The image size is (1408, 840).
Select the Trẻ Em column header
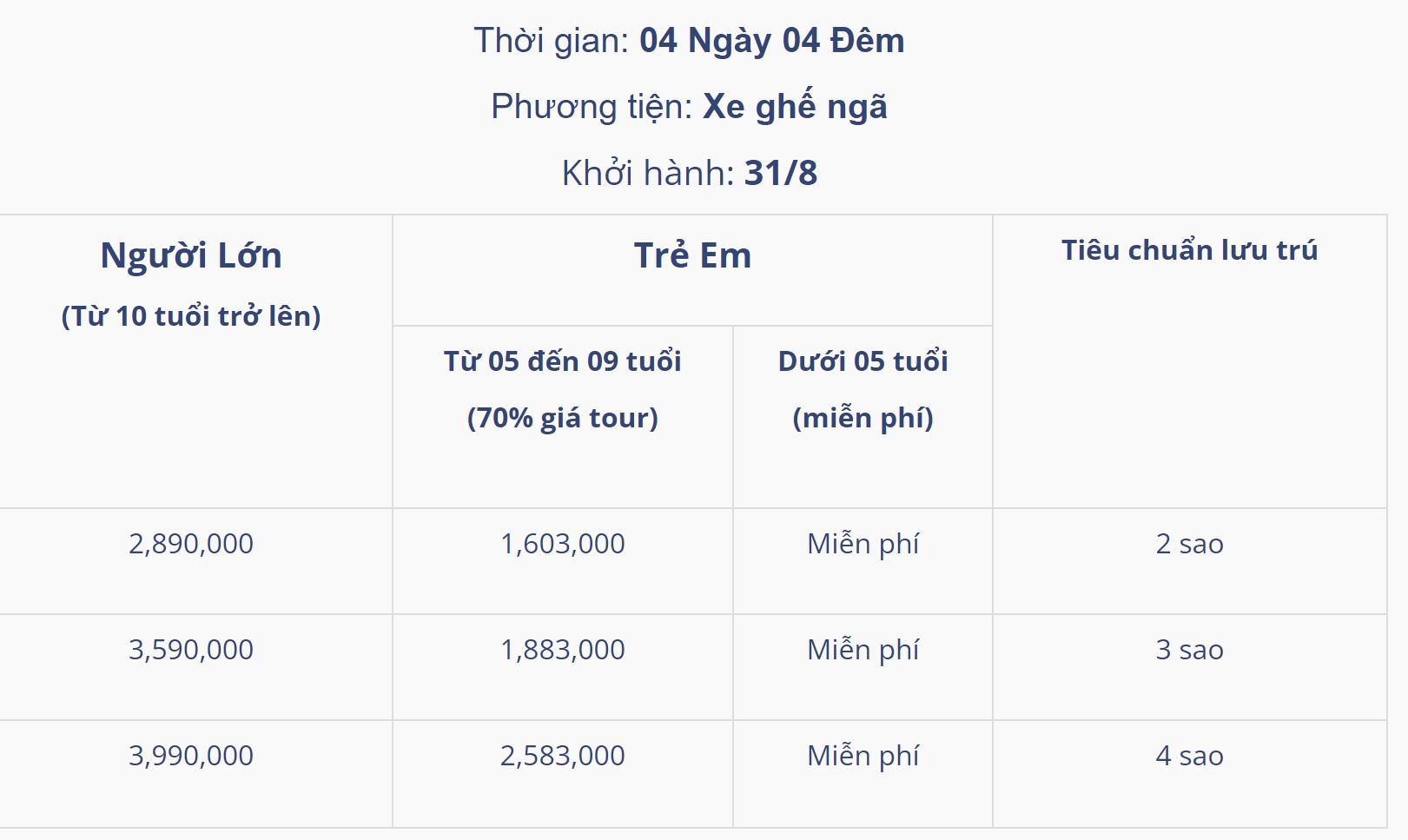(x=692, y=255)
